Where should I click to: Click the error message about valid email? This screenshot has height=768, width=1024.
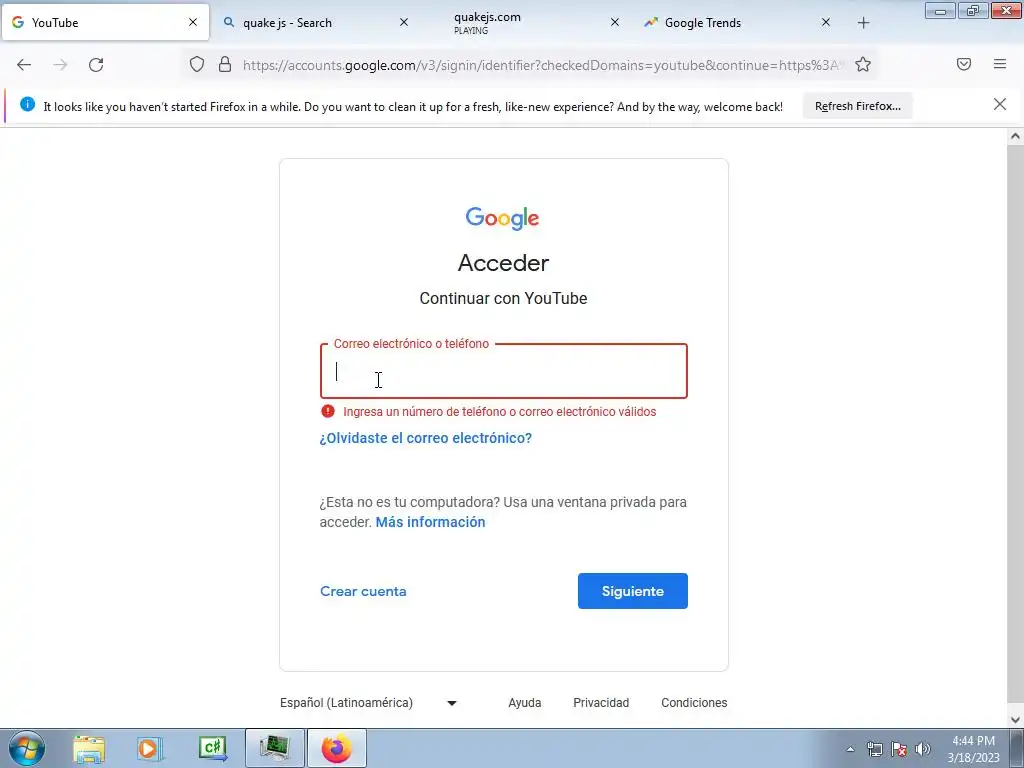point(500,411)
